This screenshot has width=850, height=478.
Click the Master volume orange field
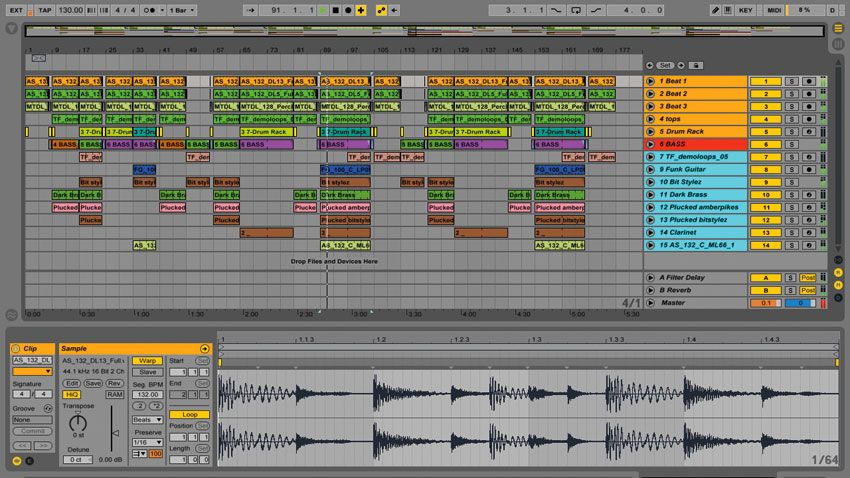tap(765, 303)
